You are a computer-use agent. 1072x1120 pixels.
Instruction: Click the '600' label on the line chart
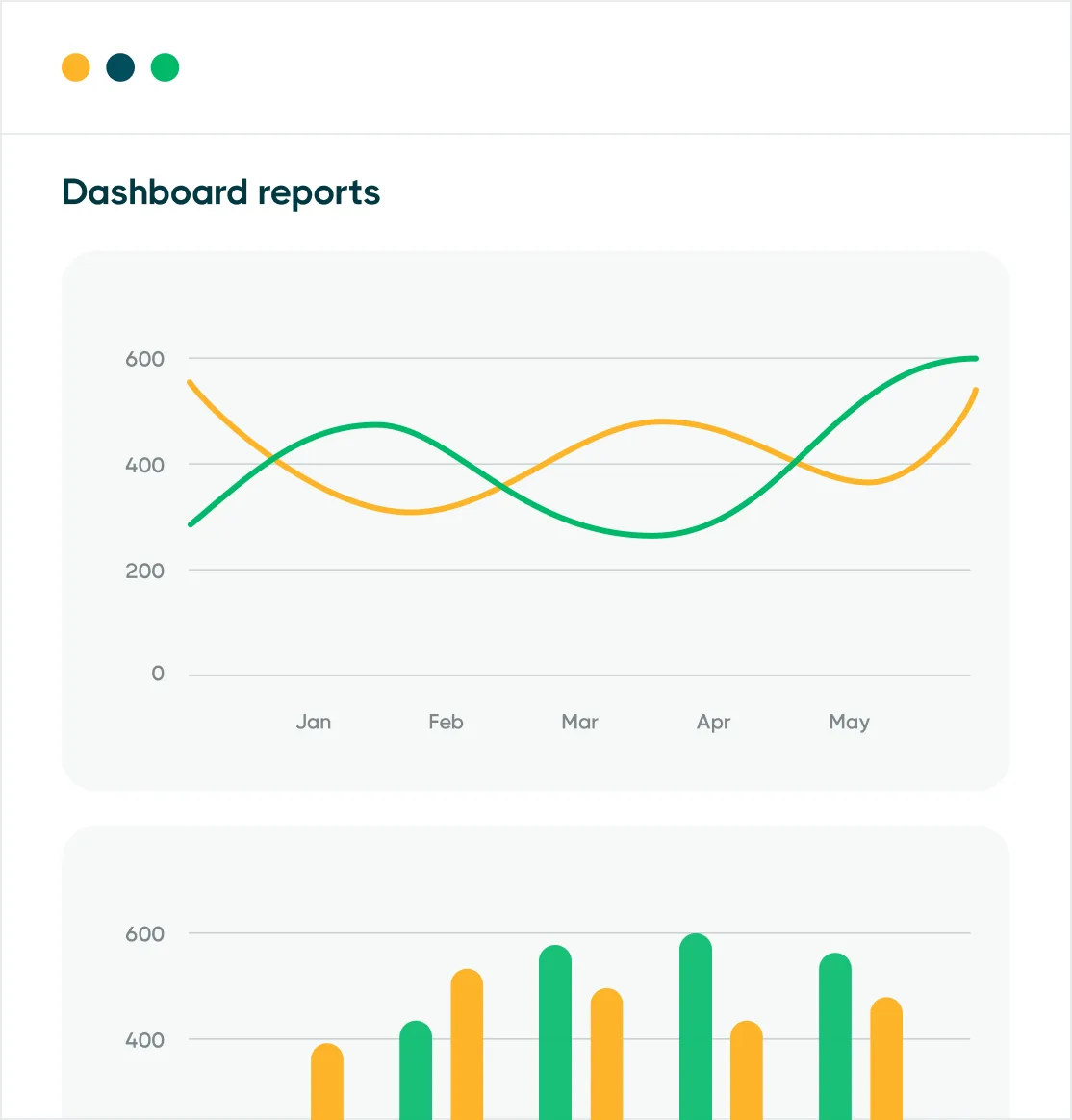point(145,359)
